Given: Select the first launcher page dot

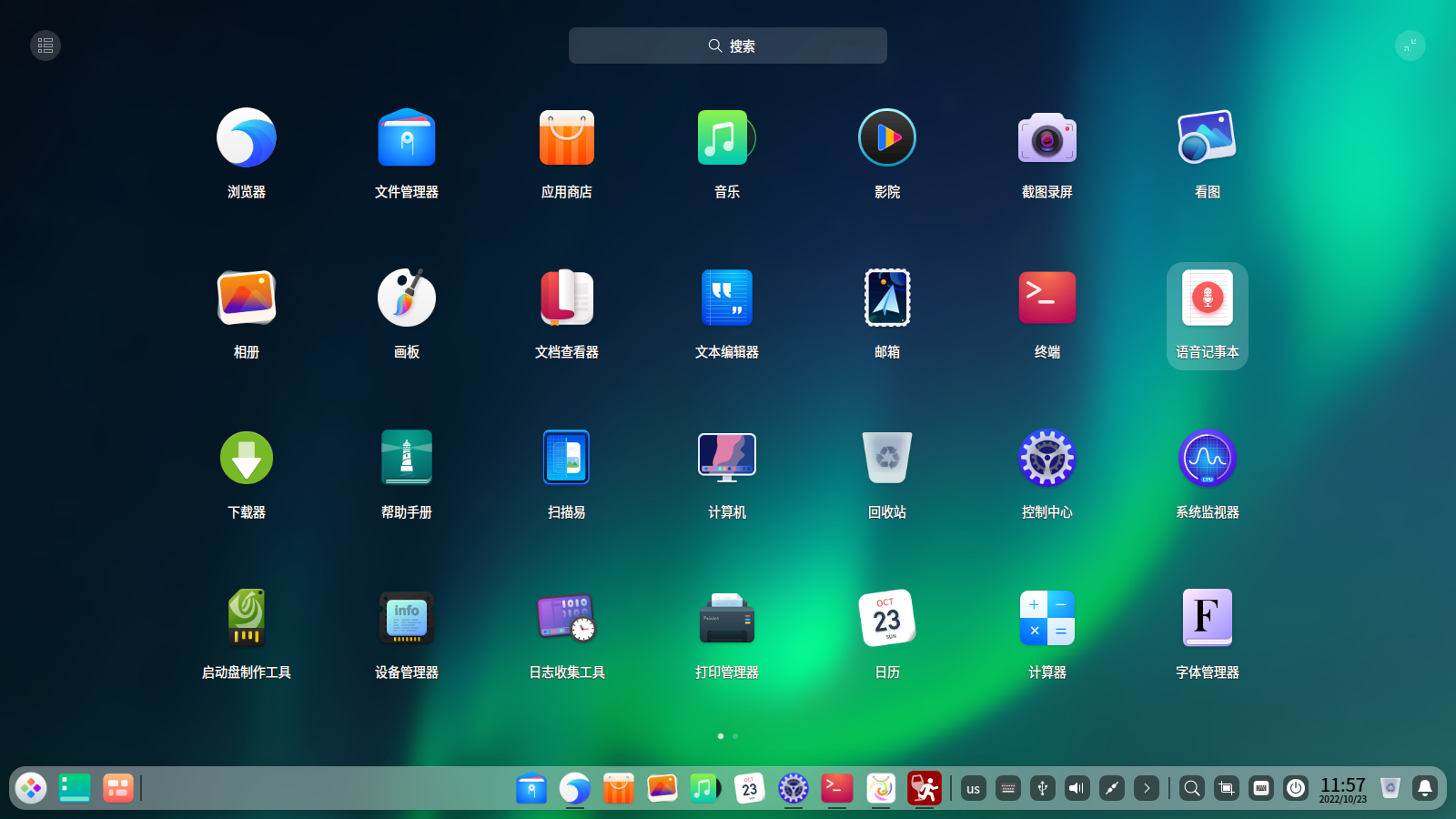Looking at the screenshot, I should point(721,736).
